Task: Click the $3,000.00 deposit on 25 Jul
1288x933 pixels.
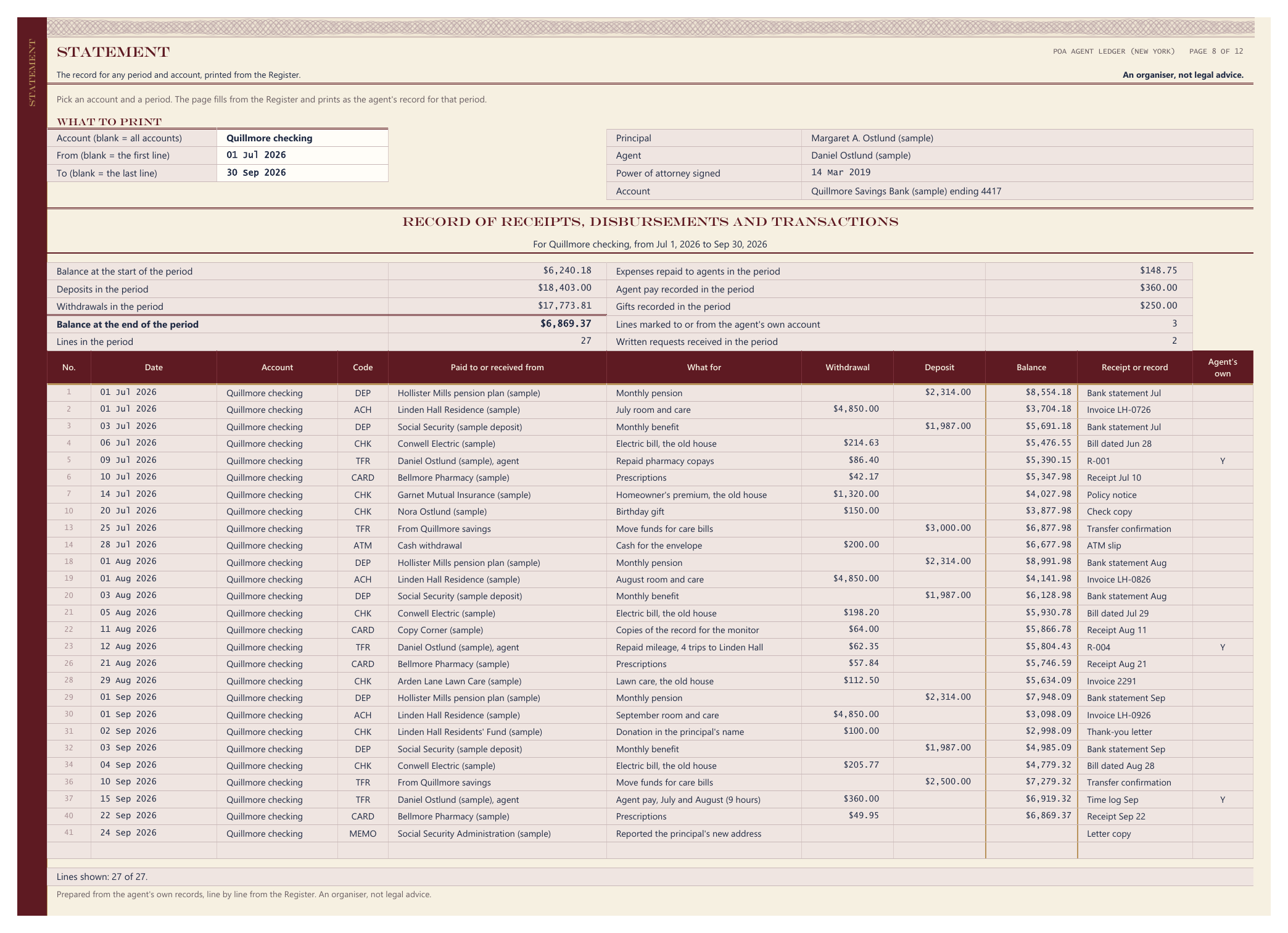Action: (939, 528)
